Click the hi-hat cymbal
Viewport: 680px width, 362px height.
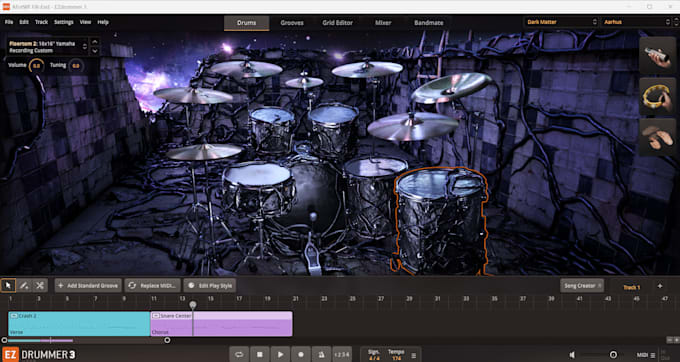204,152
